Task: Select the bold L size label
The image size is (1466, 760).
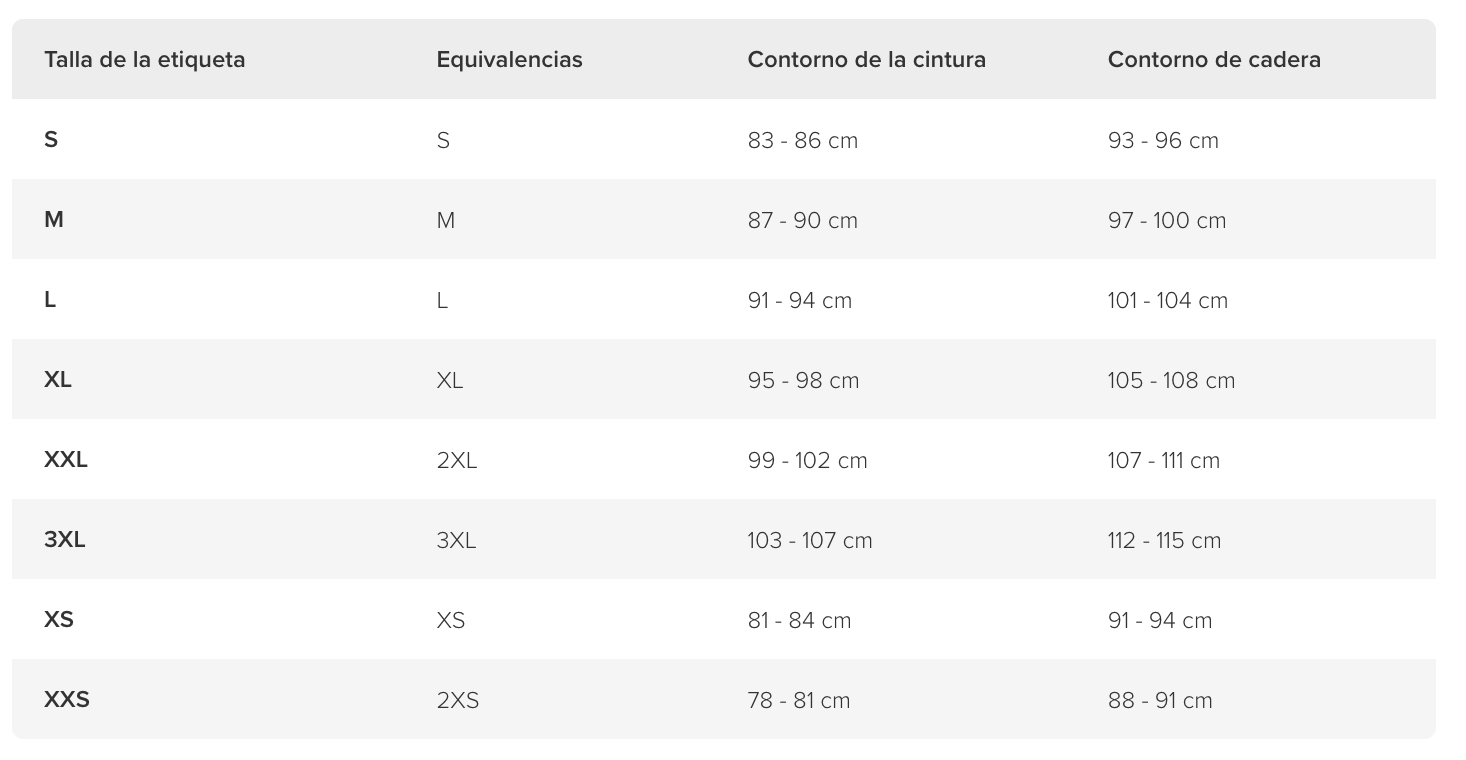Action: click(x=50, y=300)
